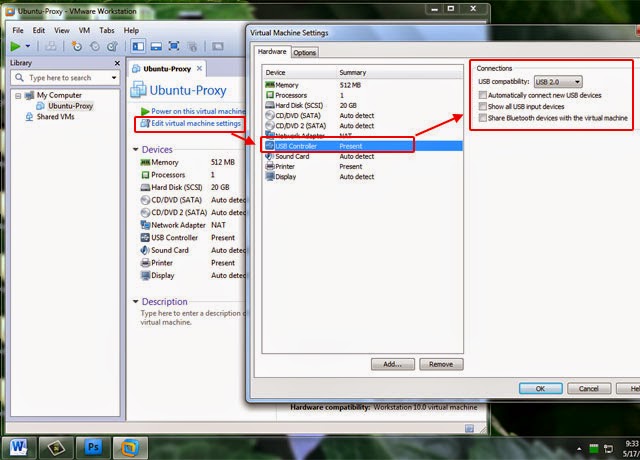Click the Unity mode toolbar icon
Viewport: 640px width, 460px height.
(x=192, y=47)
